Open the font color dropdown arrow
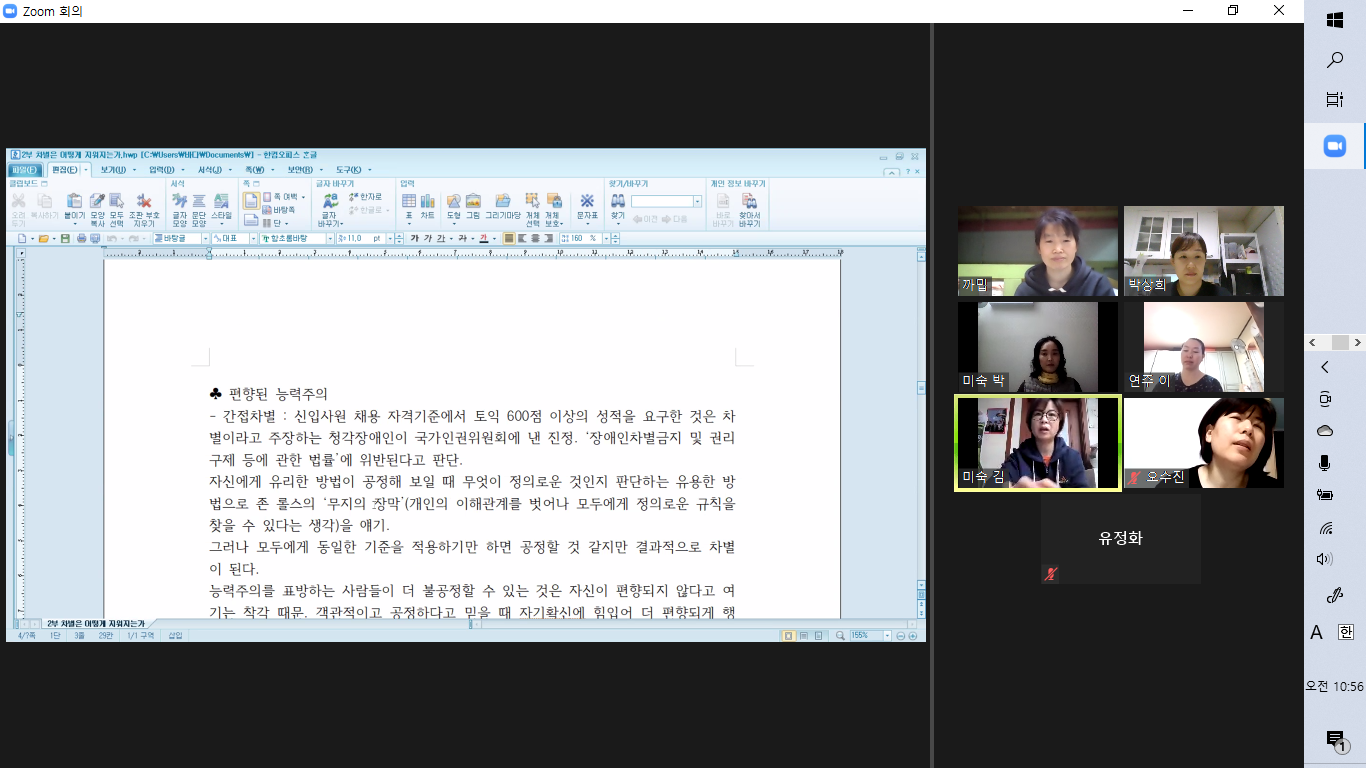 coord(494,239)
